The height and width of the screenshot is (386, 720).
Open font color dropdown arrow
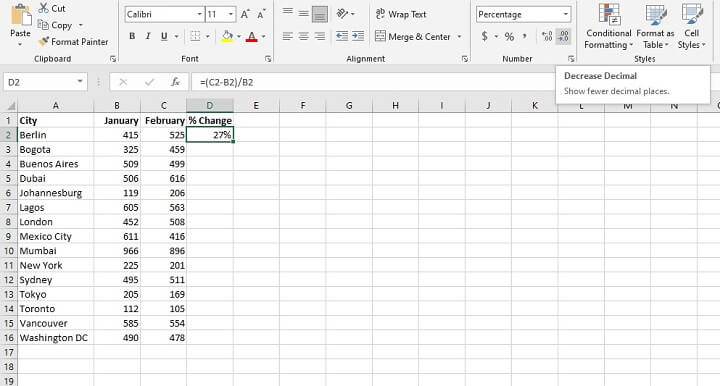coord(264,36)
